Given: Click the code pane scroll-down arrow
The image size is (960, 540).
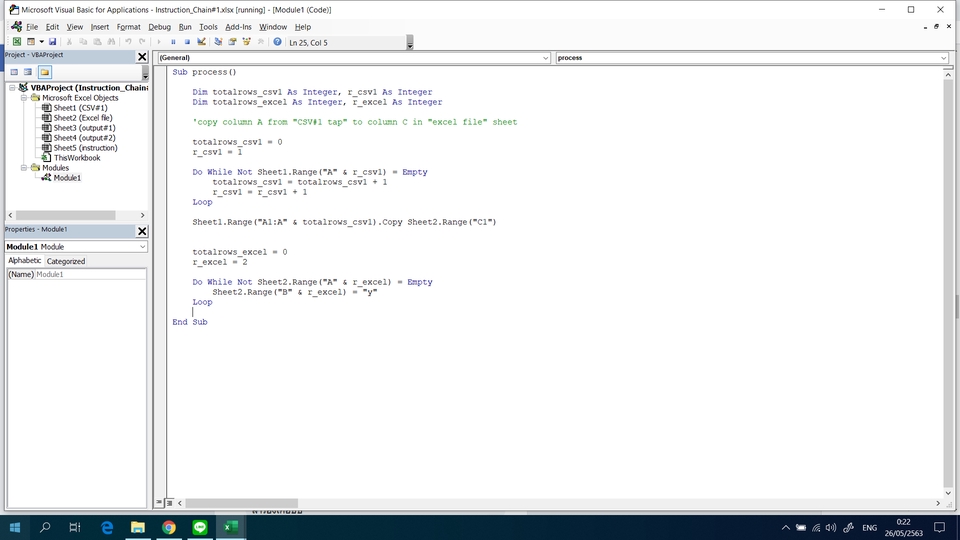Looking at the screenshot, I should (x=948, y=493).
